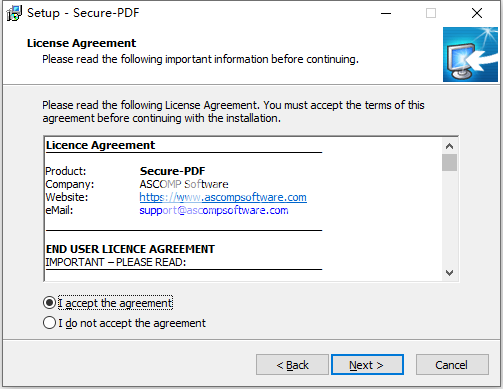Click the licence text scroll up arrow
The image size is (503, 389).
click(449, 146)
